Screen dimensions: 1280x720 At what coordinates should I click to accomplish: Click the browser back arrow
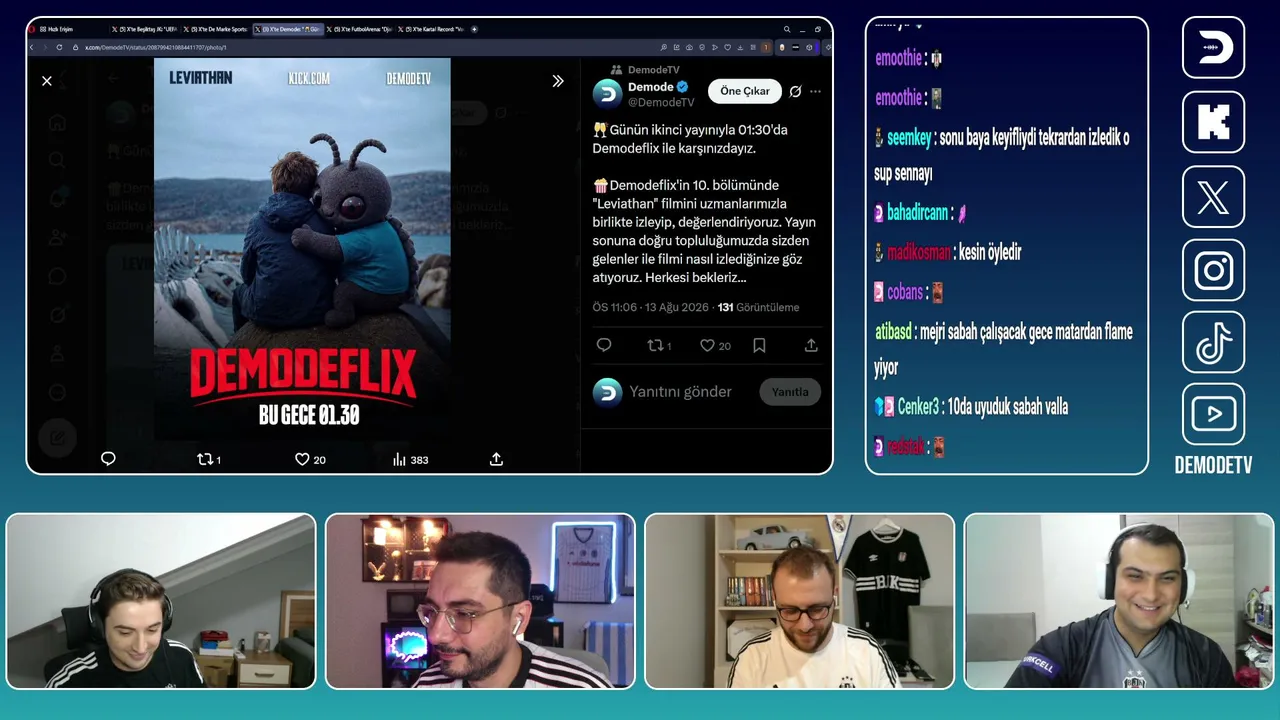pos(32,47)
